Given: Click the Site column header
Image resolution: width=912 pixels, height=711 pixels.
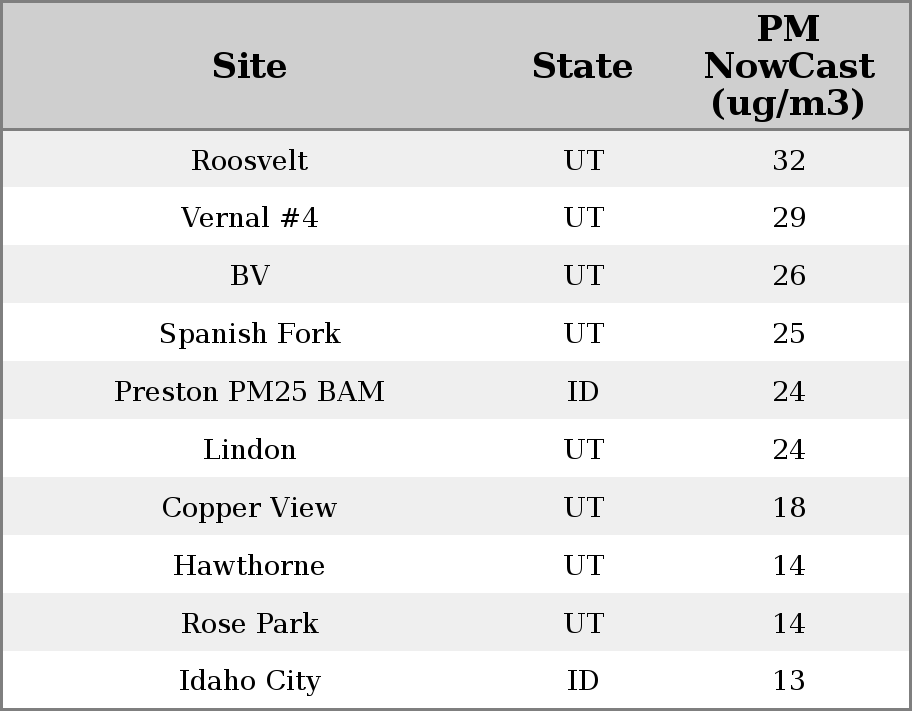Looking at the screenshot, I should (x=249, y=66).
